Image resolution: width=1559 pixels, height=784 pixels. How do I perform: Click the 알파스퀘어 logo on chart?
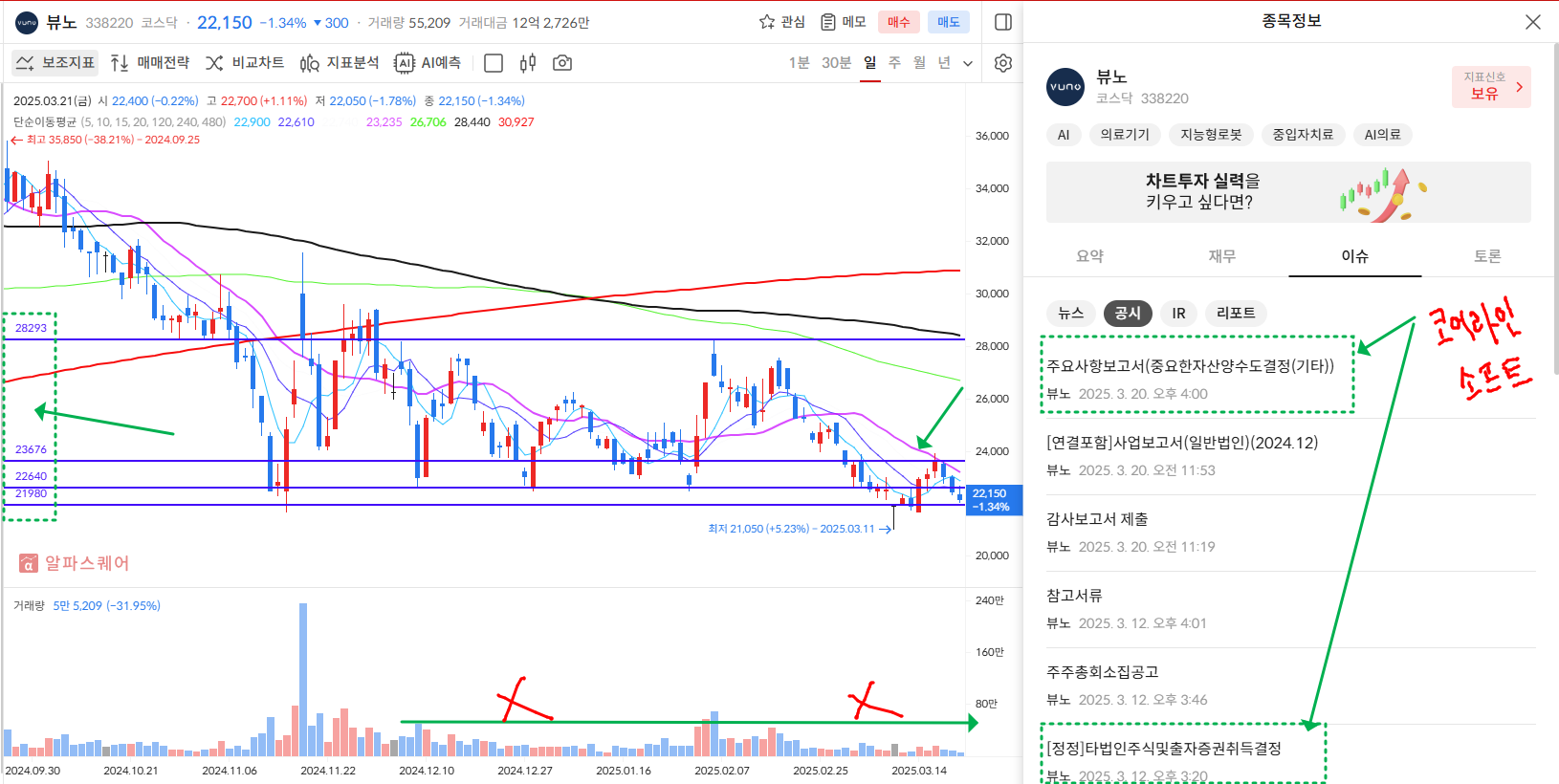[x=74, y=563]
